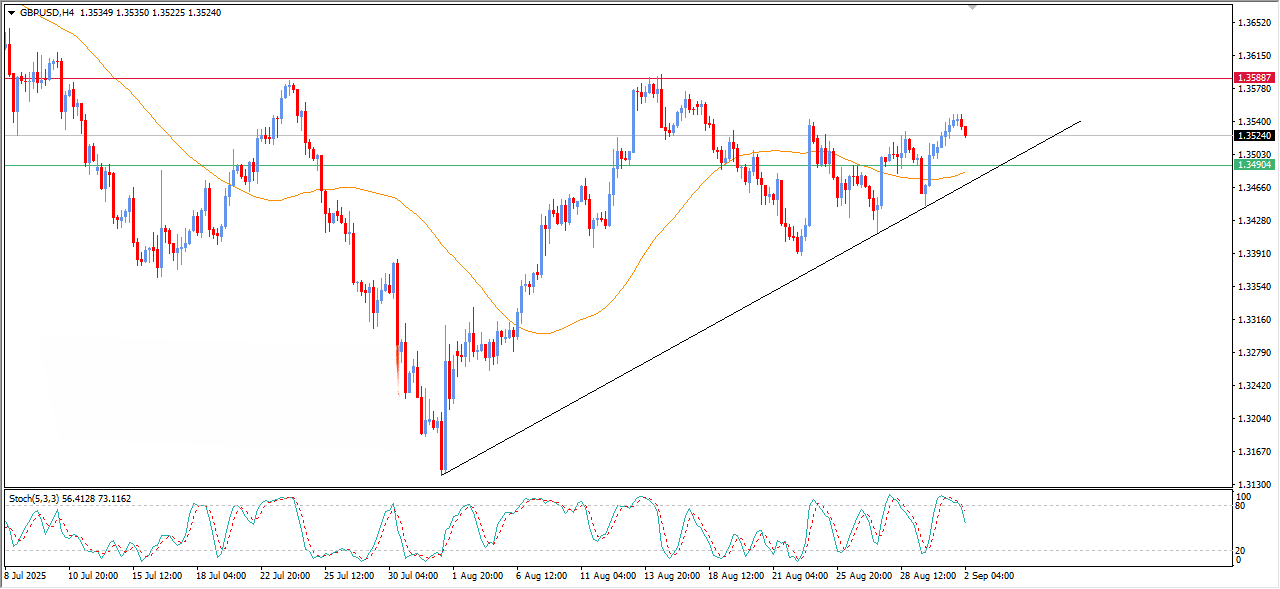Click the 1.31300 price scale value
The height and width of the screenshot is (589, 1280).
(x=1254, y=484)
